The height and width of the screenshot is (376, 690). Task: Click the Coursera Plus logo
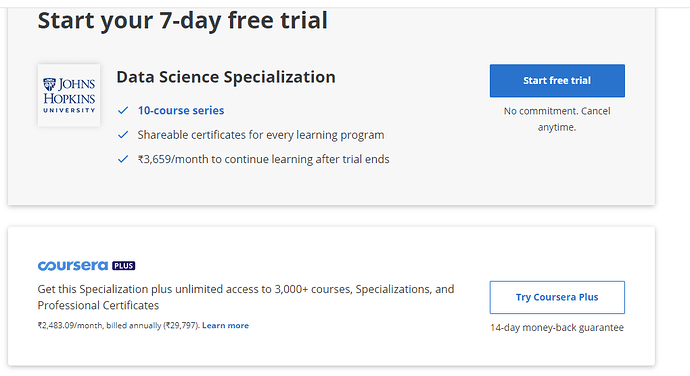(86, 265)
